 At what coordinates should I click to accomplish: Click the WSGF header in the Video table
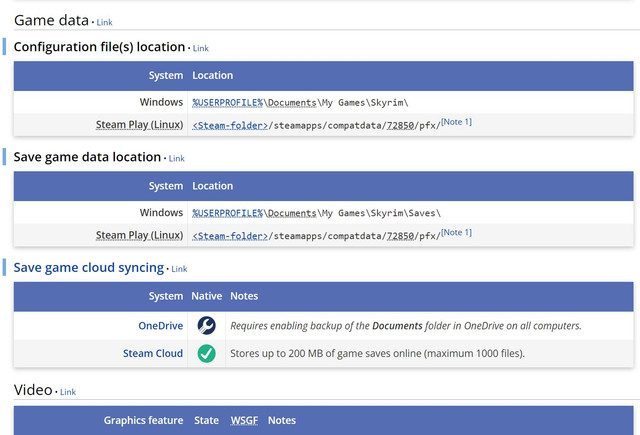(x=244, y=420)
